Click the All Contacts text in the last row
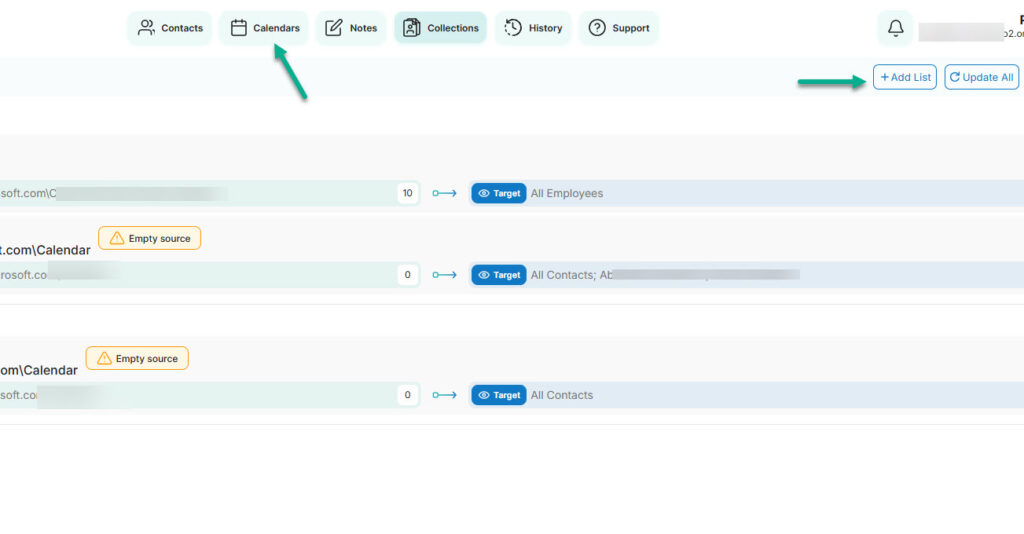 click(x=562, y=395)
